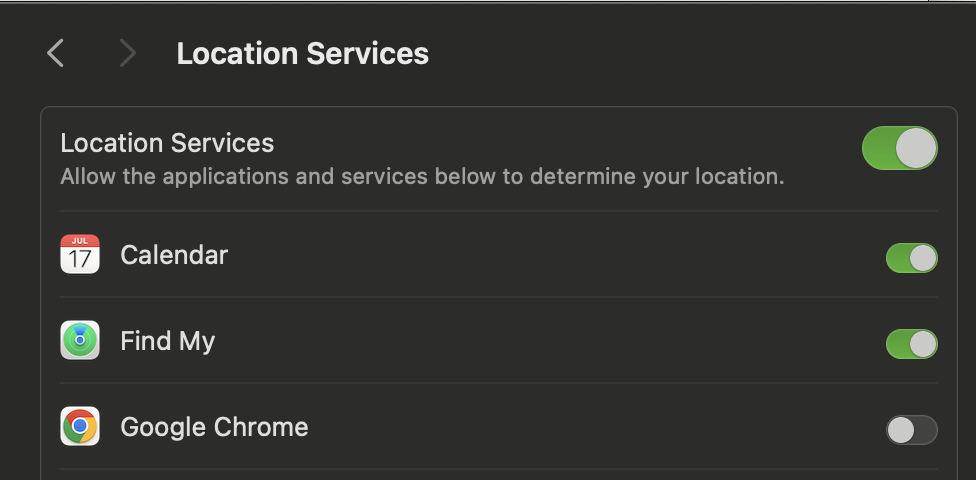The width and height of the screenshot is (976, 480).
Task: Enable location access for Google Chrome
Action: coord(911,430)
